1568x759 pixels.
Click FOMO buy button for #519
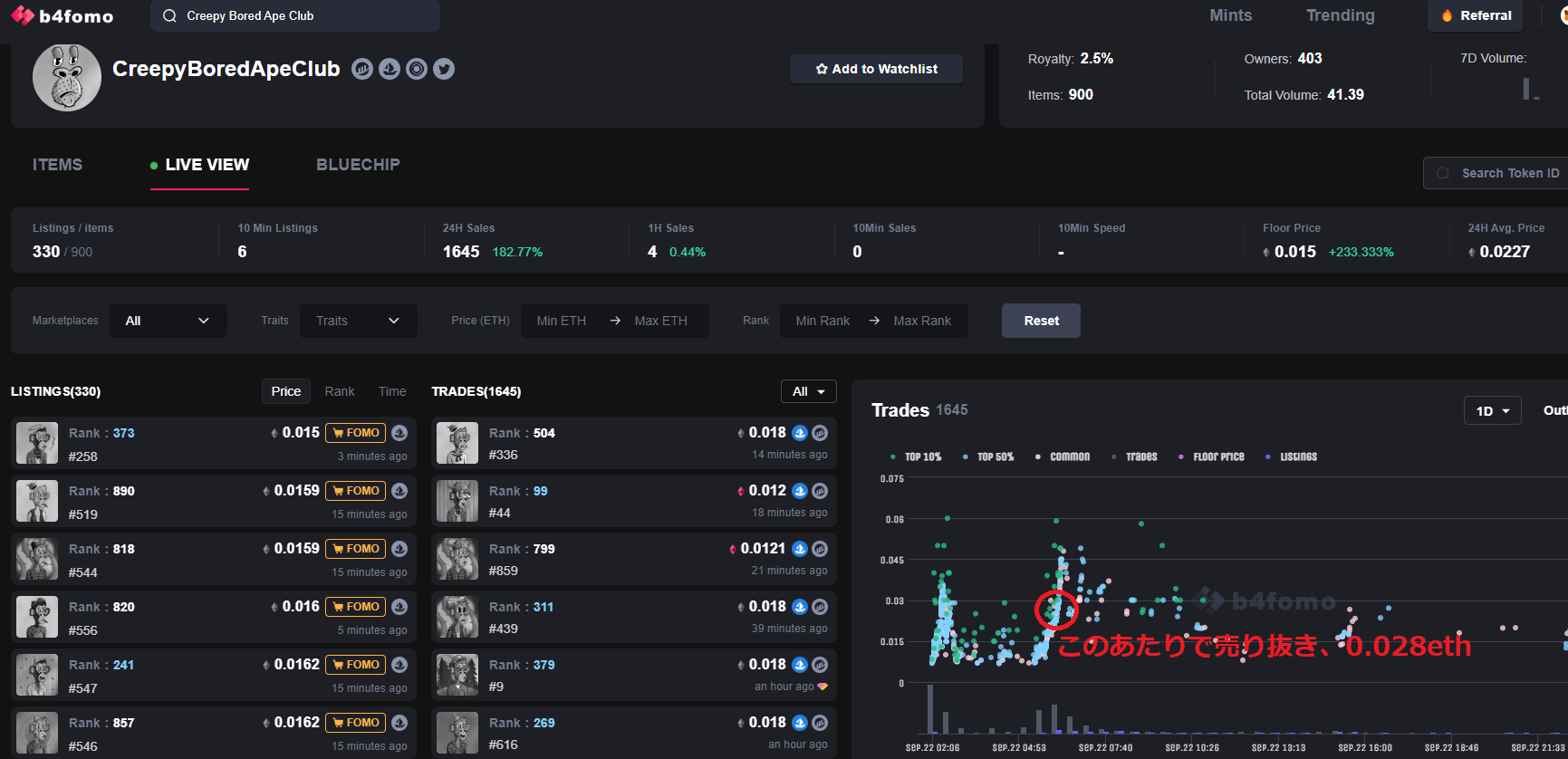(x=355, y=491)
